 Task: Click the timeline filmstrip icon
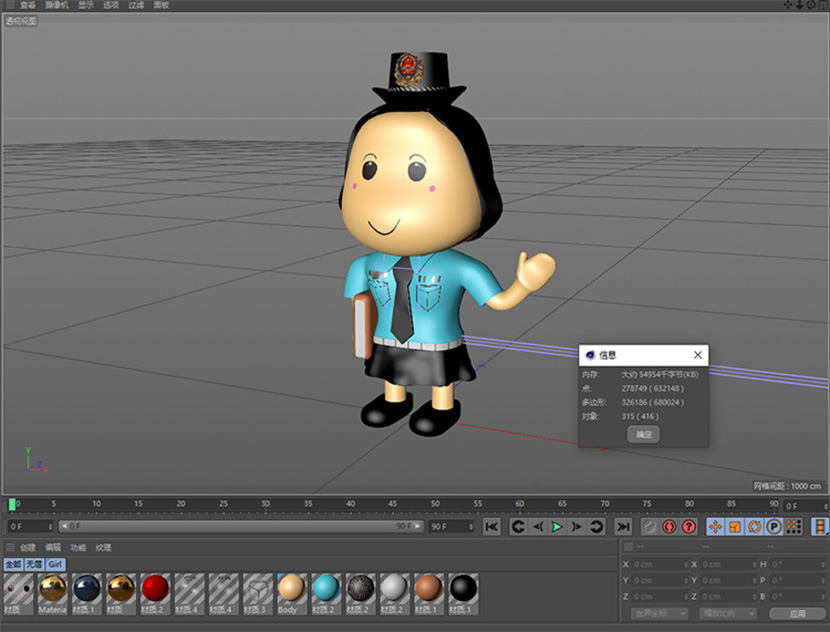pyautogui.click(x=820, y=526)
